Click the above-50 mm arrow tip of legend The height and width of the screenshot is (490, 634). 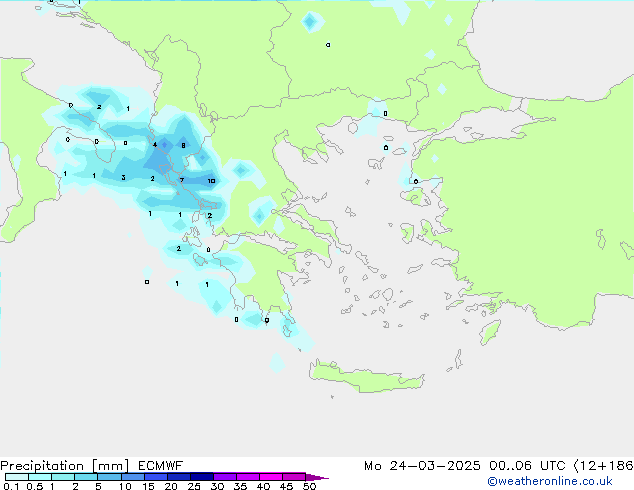(317, 477)
